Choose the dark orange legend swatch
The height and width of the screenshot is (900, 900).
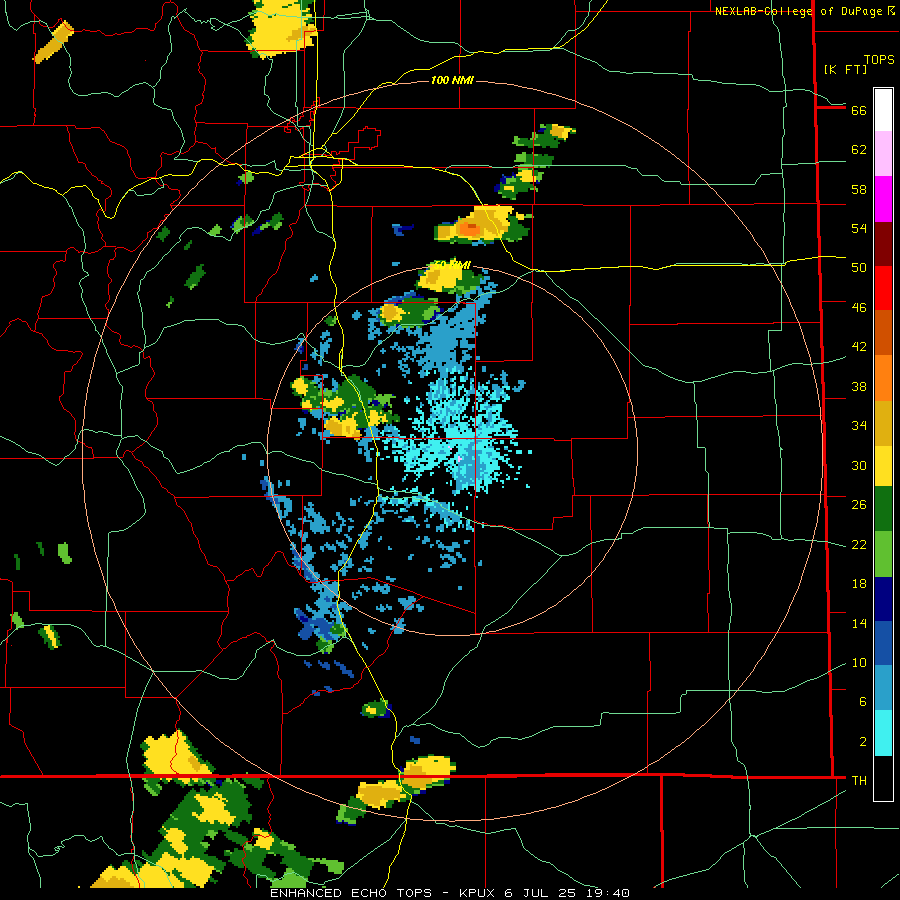point(883,332)
